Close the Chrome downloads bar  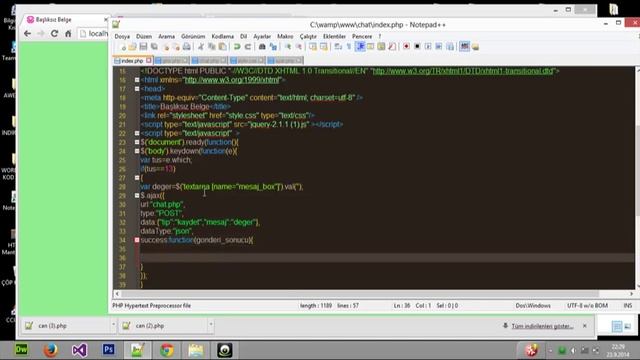pos(584,326)
